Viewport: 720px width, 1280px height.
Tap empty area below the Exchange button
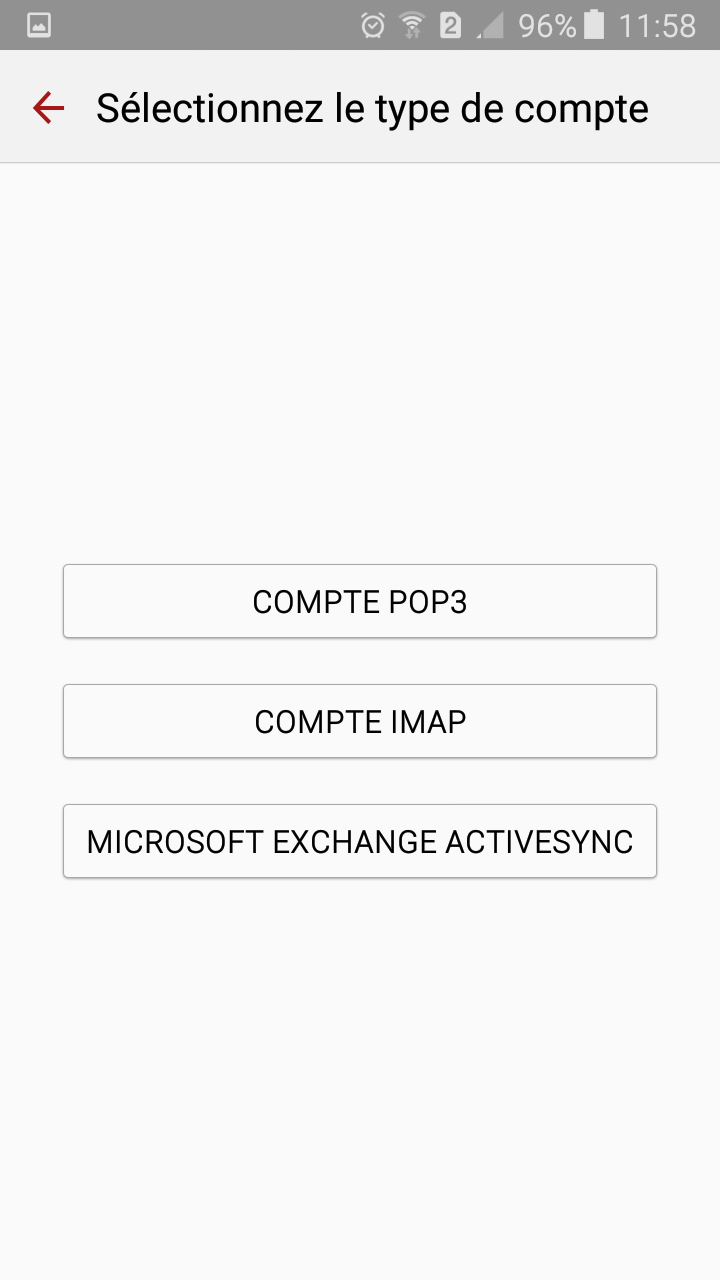360,1060
